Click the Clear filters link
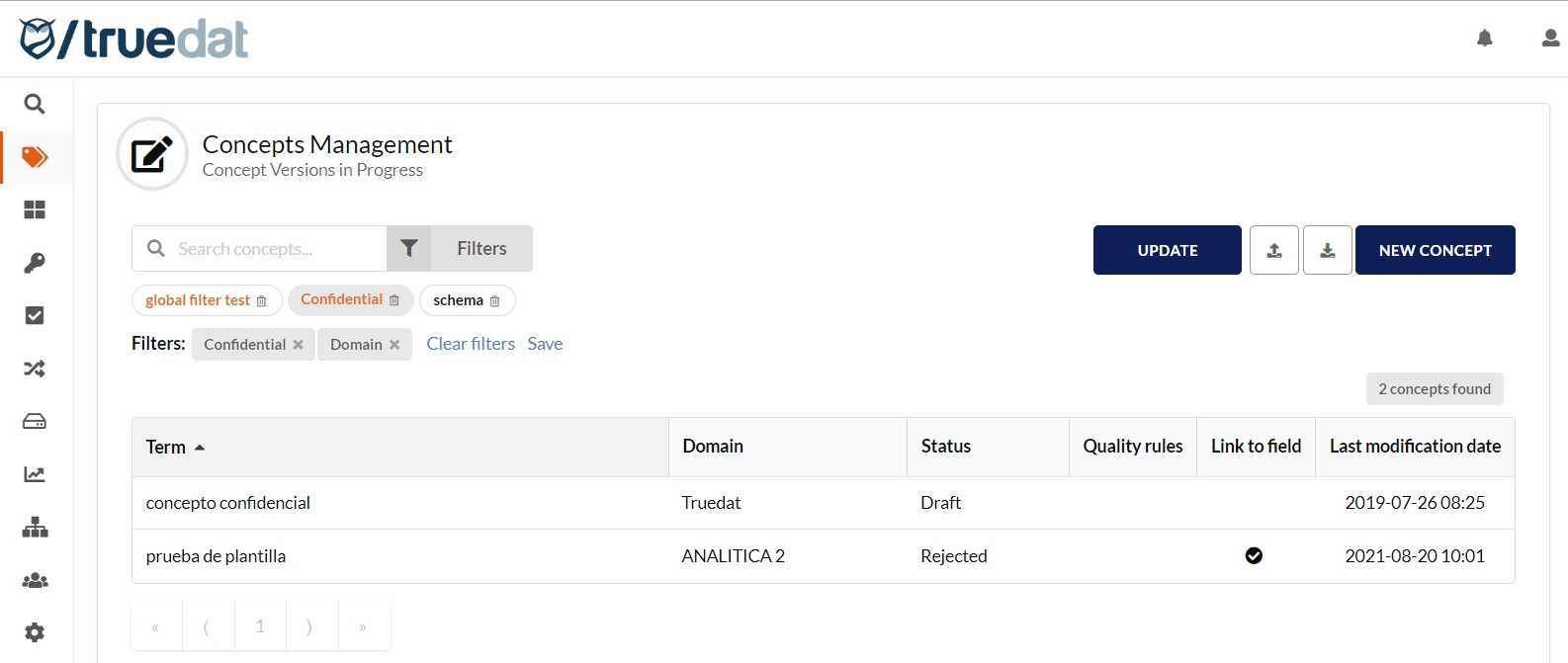The image size is (1568, 663). (x=471, y=344)
